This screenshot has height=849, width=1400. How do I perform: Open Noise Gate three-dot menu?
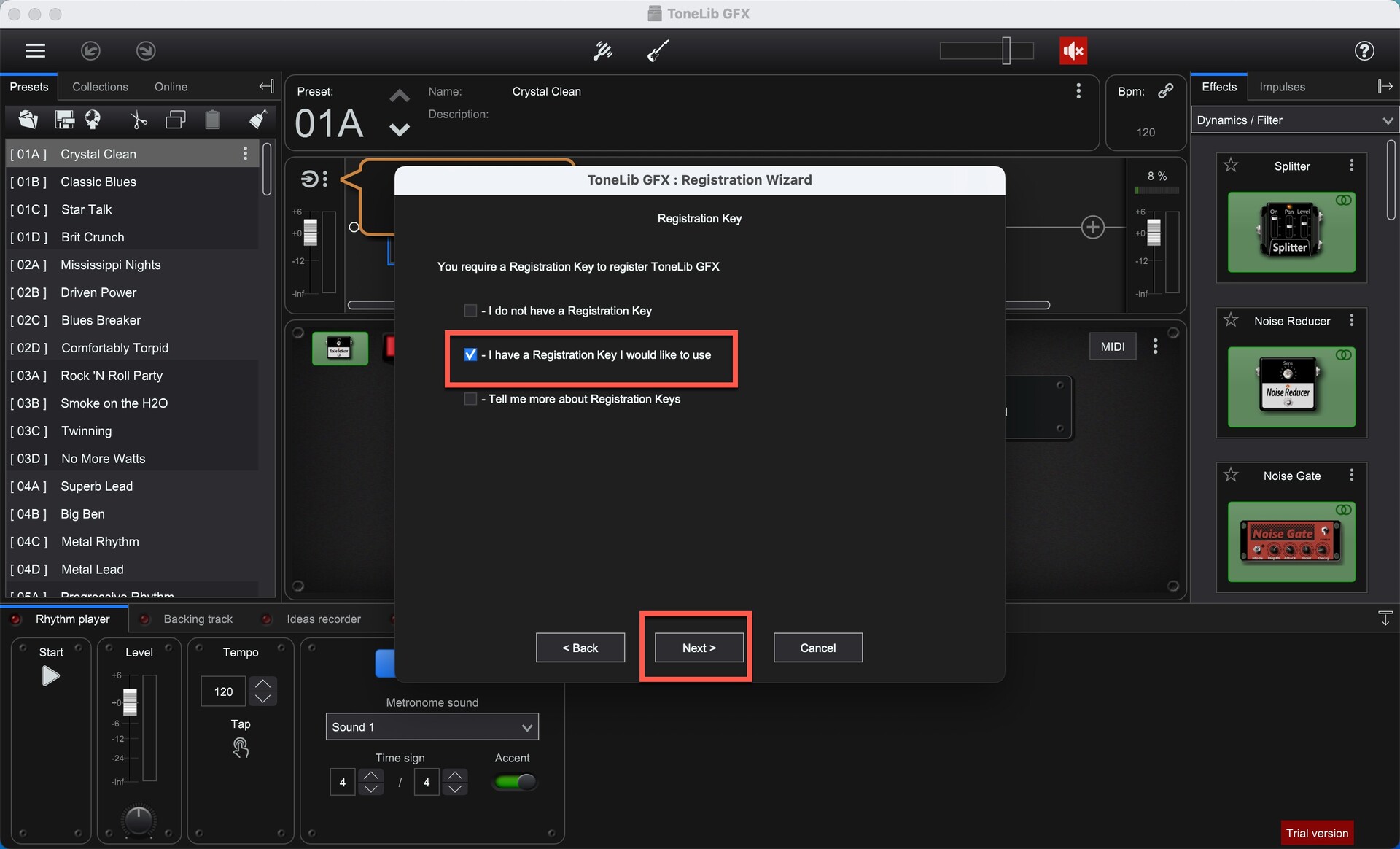click(1352, 475)
